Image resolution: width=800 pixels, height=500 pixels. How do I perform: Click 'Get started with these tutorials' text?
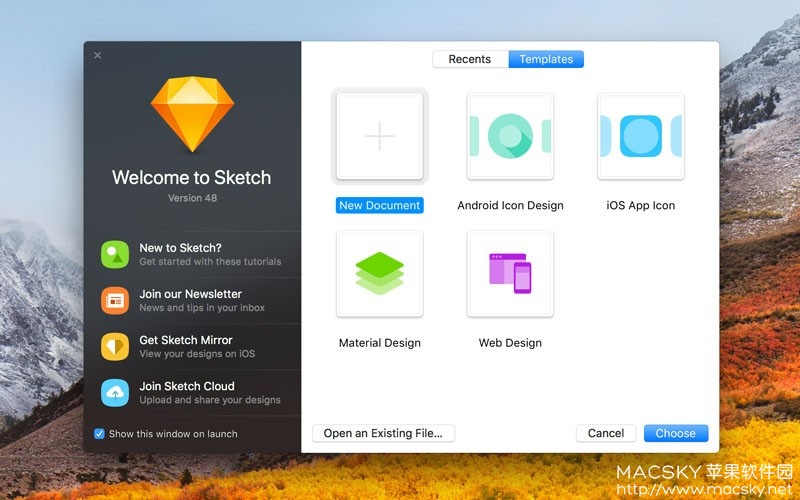tap(210, 262)
